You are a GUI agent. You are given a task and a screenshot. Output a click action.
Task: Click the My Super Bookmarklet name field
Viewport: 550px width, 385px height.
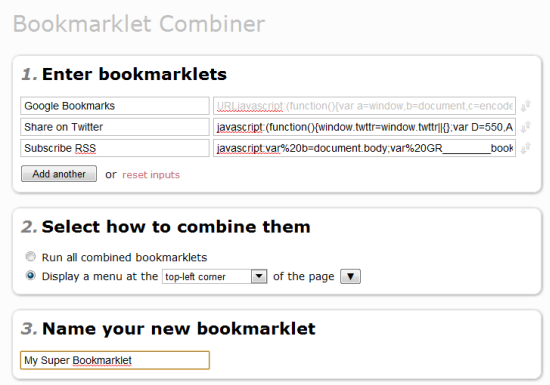[115, 360]
